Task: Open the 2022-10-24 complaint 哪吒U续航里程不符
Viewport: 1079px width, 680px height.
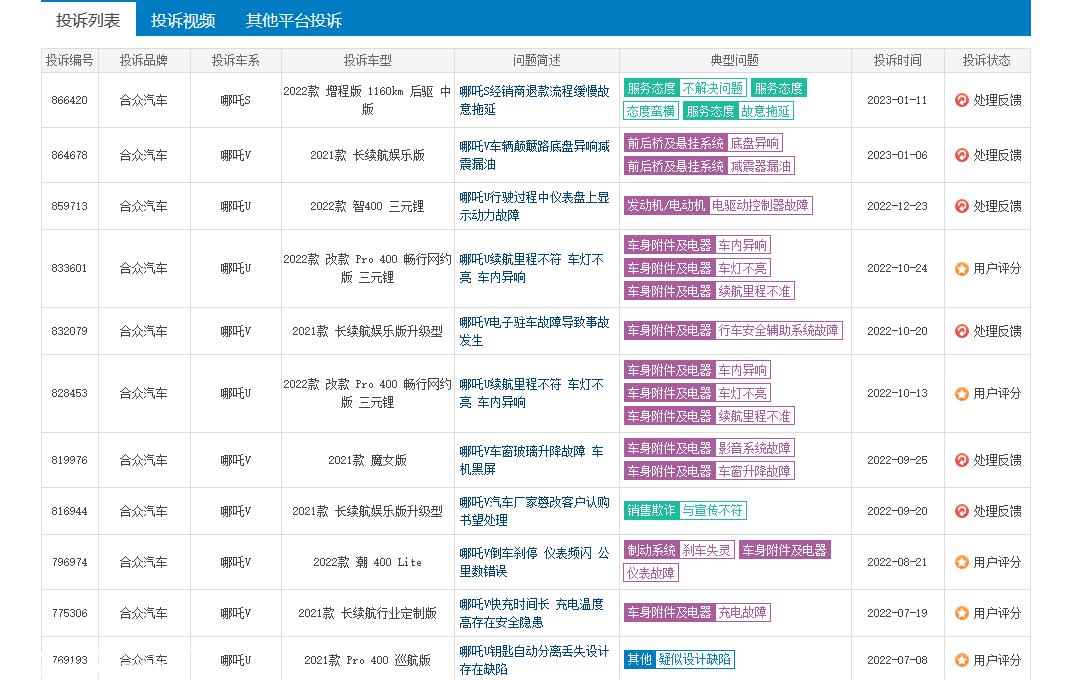Action: coord(531,268)
